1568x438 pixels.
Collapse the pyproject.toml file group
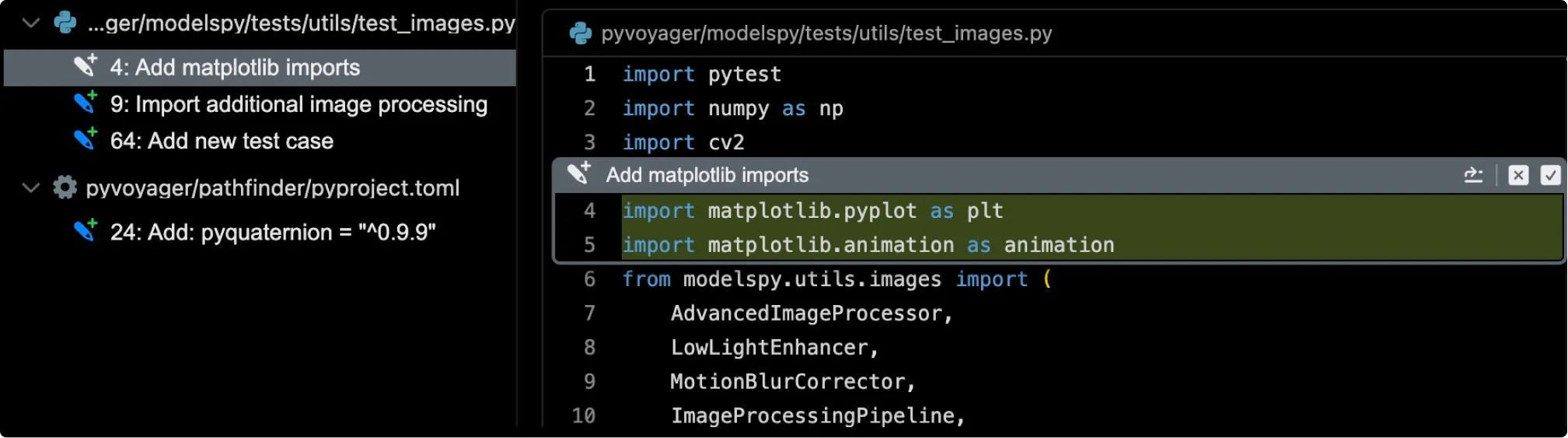(31, 187)
